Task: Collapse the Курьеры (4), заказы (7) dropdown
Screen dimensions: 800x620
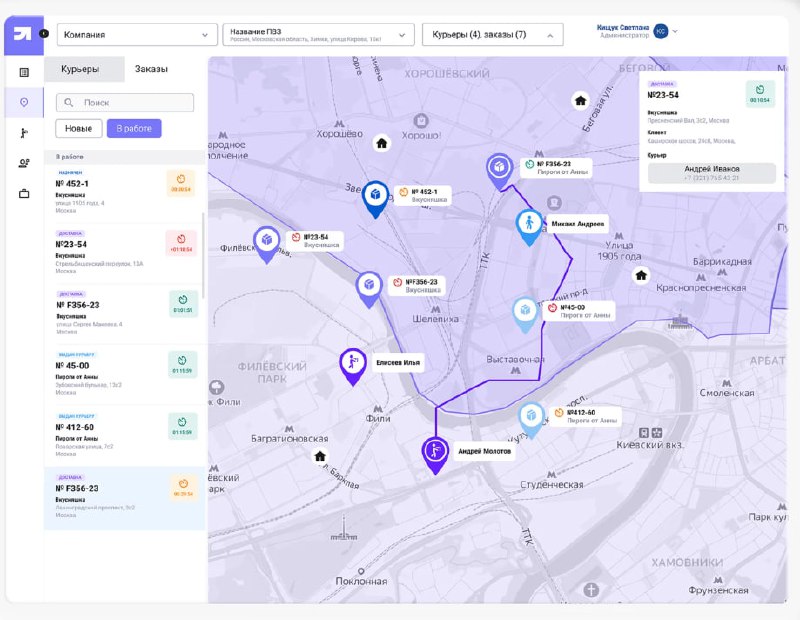Action: coord(493,35)
